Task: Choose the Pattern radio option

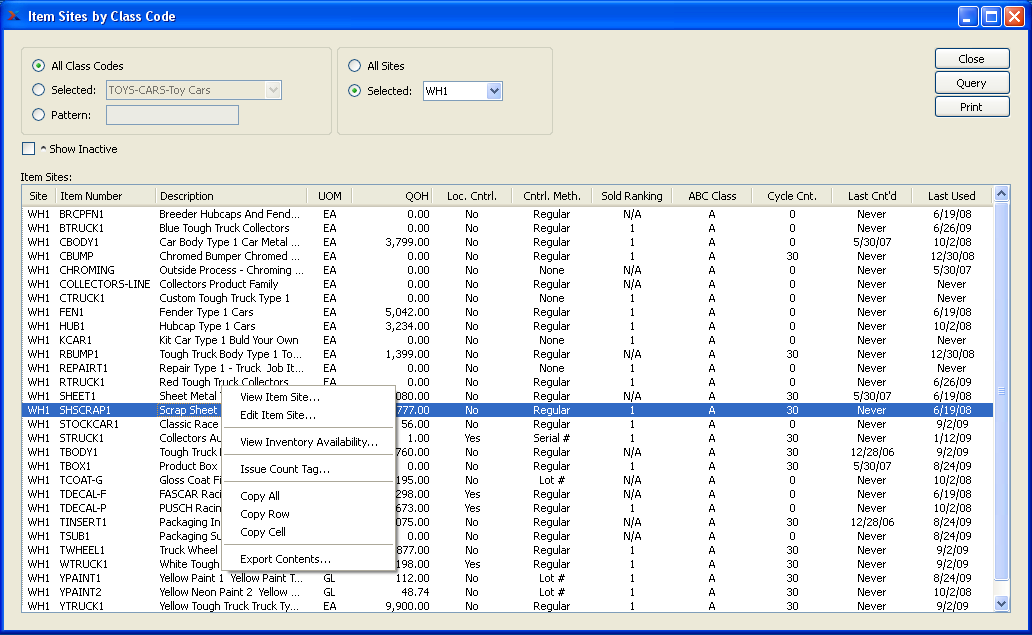Action: (39, 115)
